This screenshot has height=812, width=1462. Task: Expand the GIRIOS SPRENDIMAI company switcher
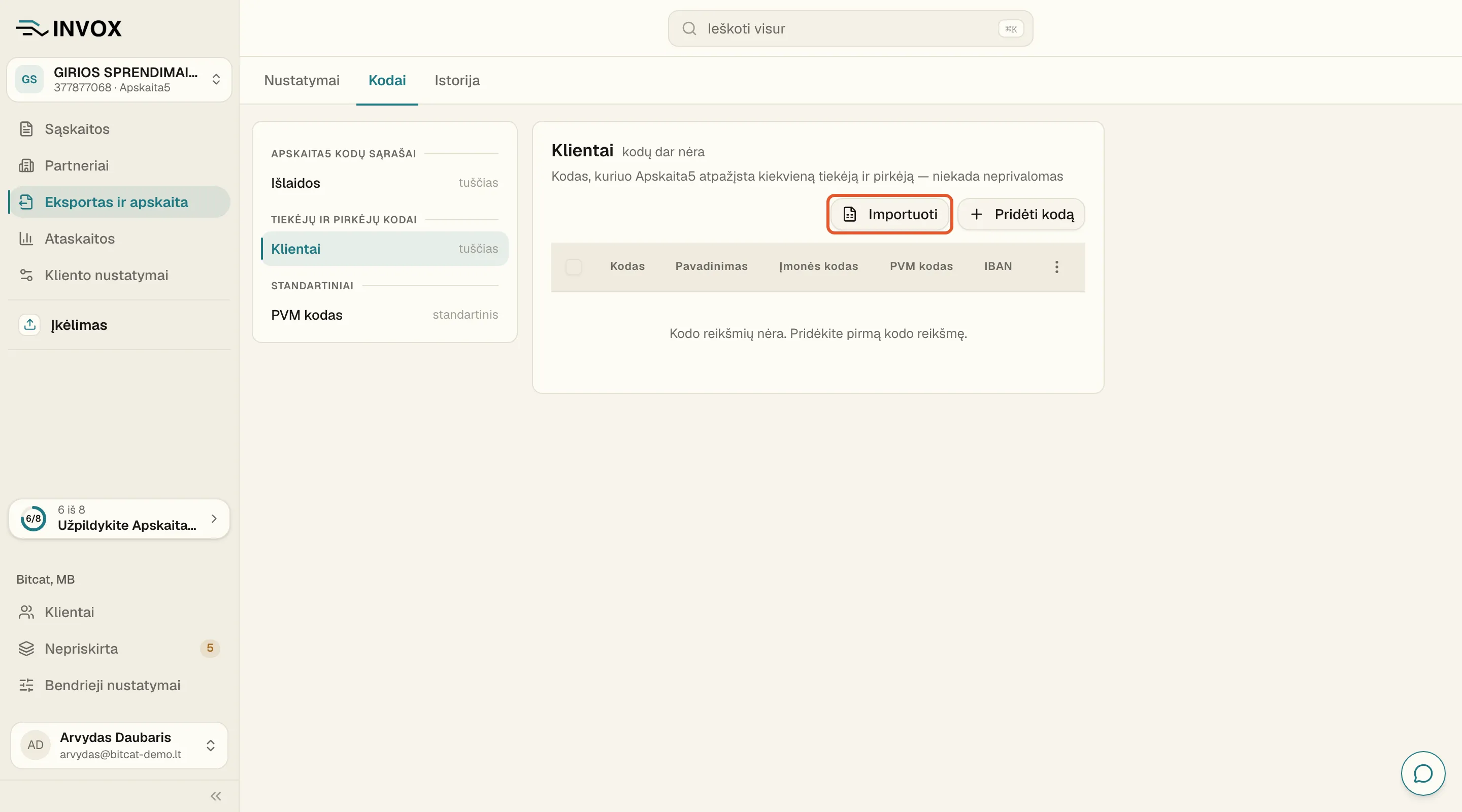click(119, 80)
